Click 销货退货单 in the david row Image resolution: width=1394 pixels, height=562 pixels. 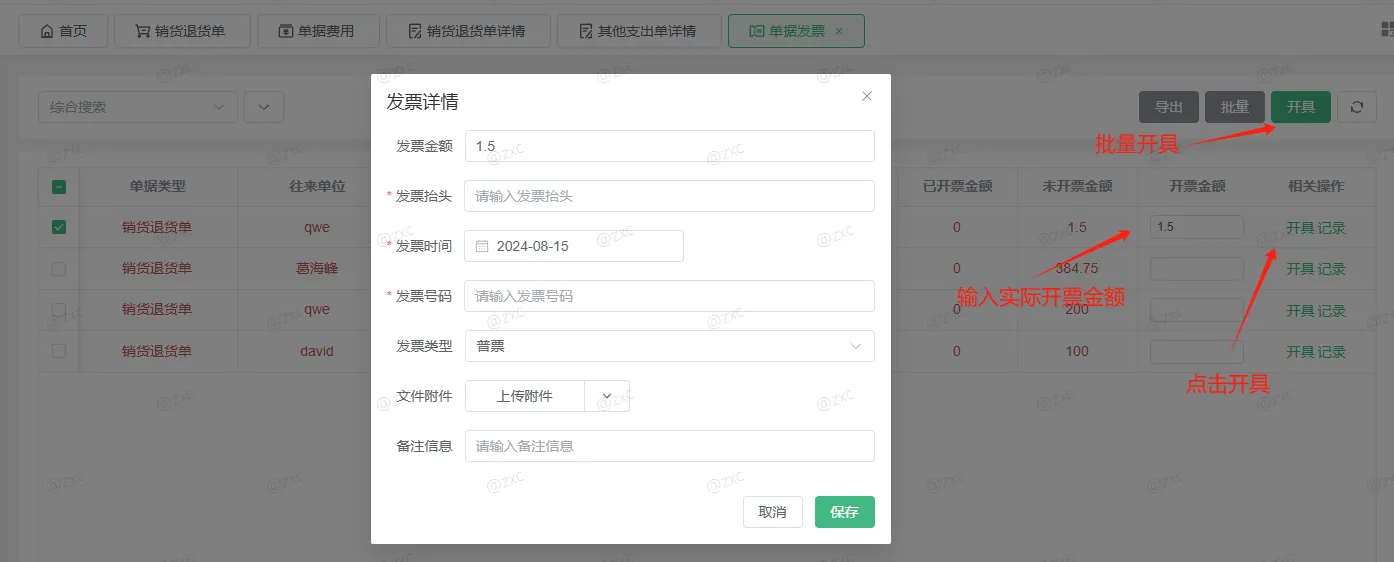click(x=157, y=351)
